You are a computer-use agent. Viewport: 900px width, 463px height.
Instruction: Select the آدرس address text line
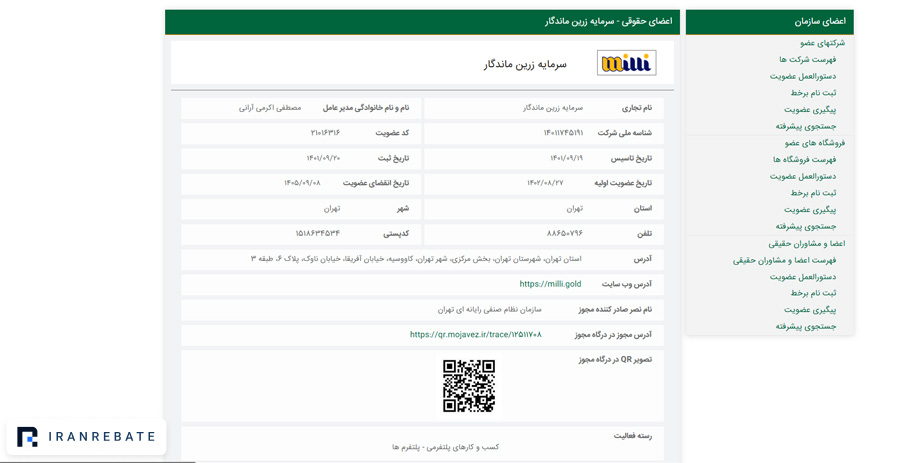pyautogui.click(x=416, y=259)
